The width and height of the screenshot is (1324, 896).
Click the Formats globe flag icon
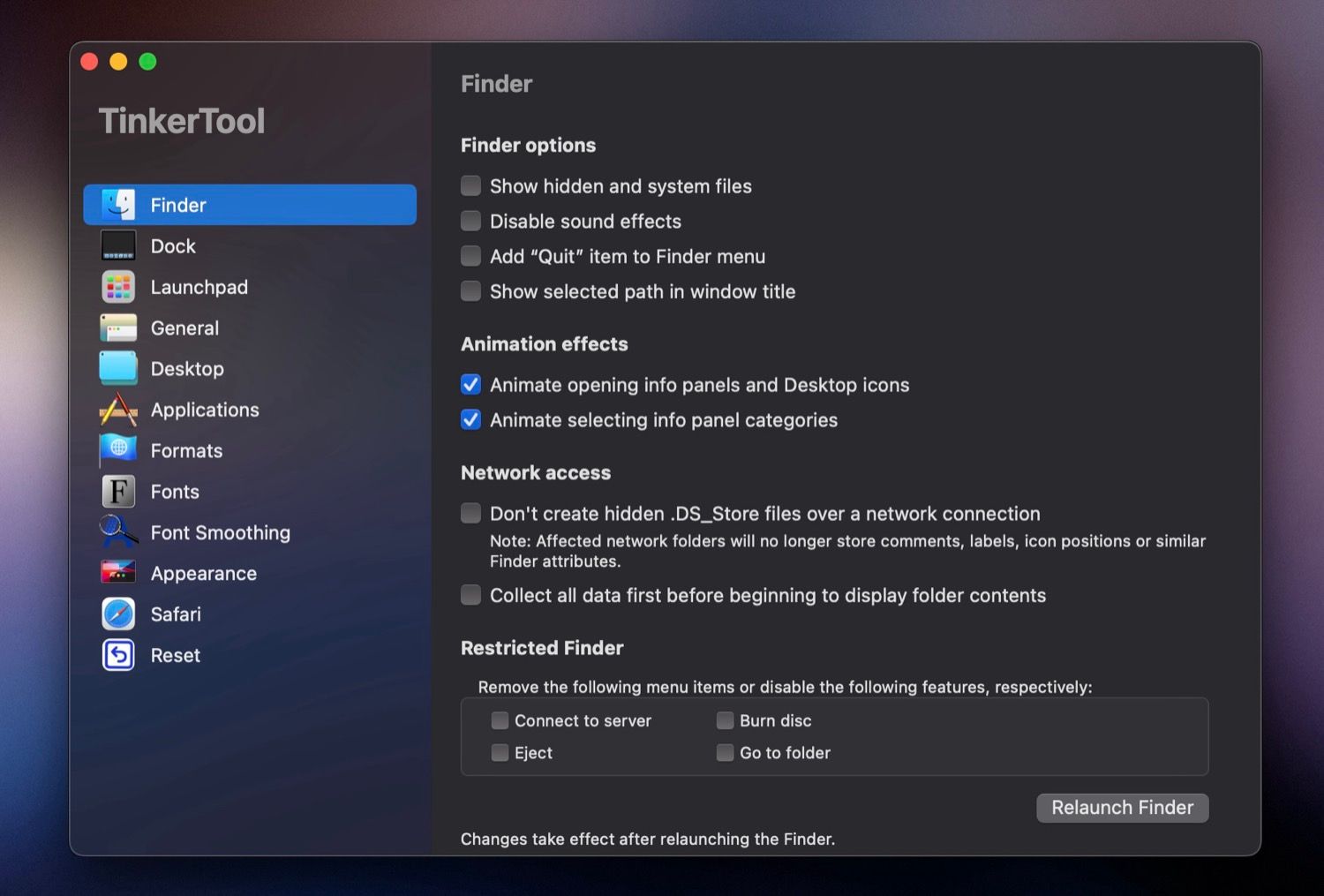coord(118,450)
